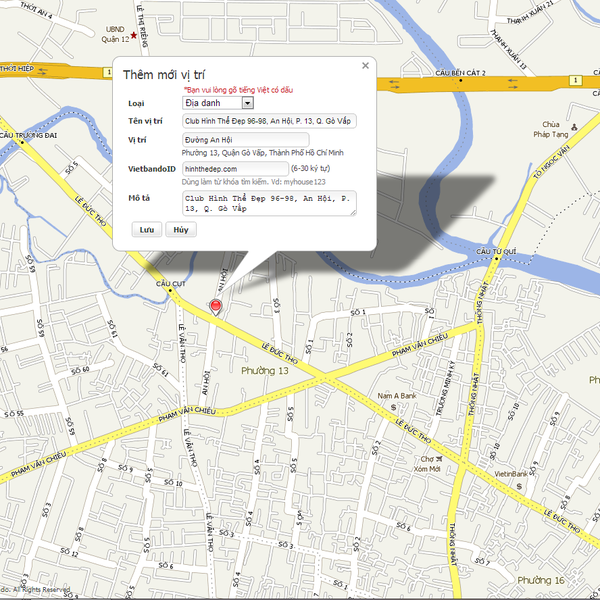The width and height of the screenshot is (600, 600).
Task: Click the Cầu Từ Quí bridge dot
Action: (497, 259)
